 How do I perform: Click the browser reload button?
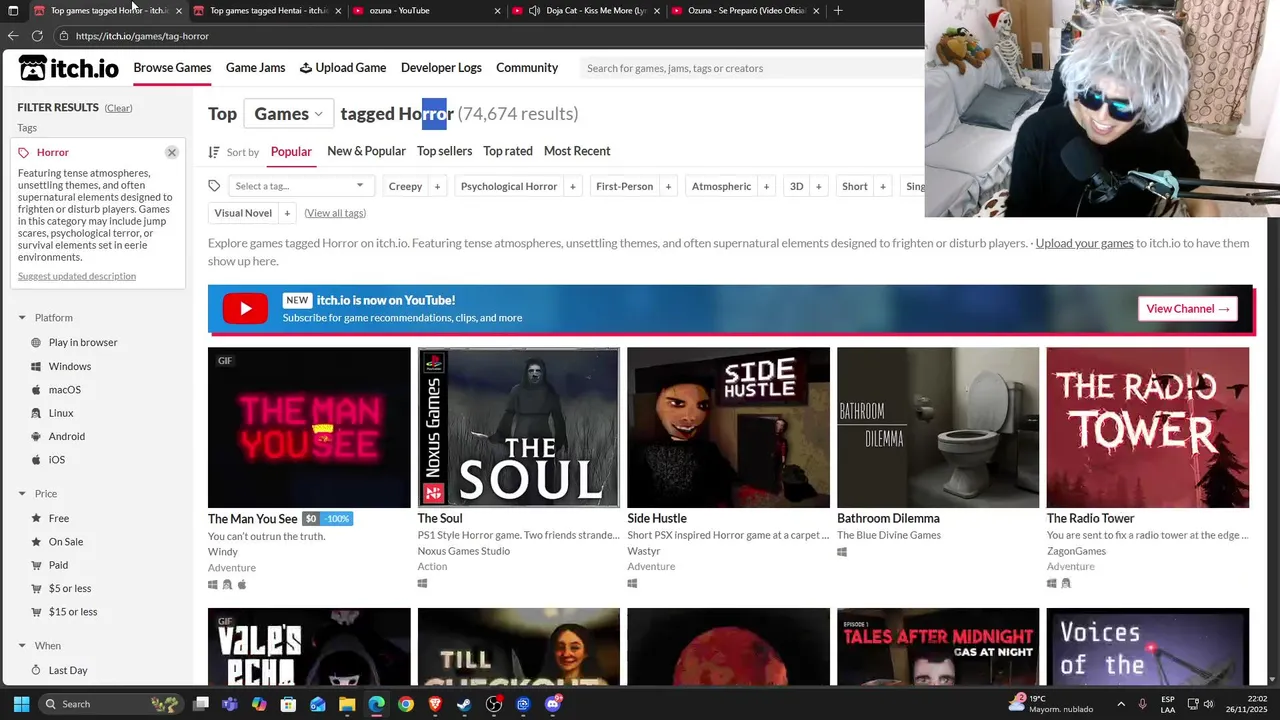[37, 36]
